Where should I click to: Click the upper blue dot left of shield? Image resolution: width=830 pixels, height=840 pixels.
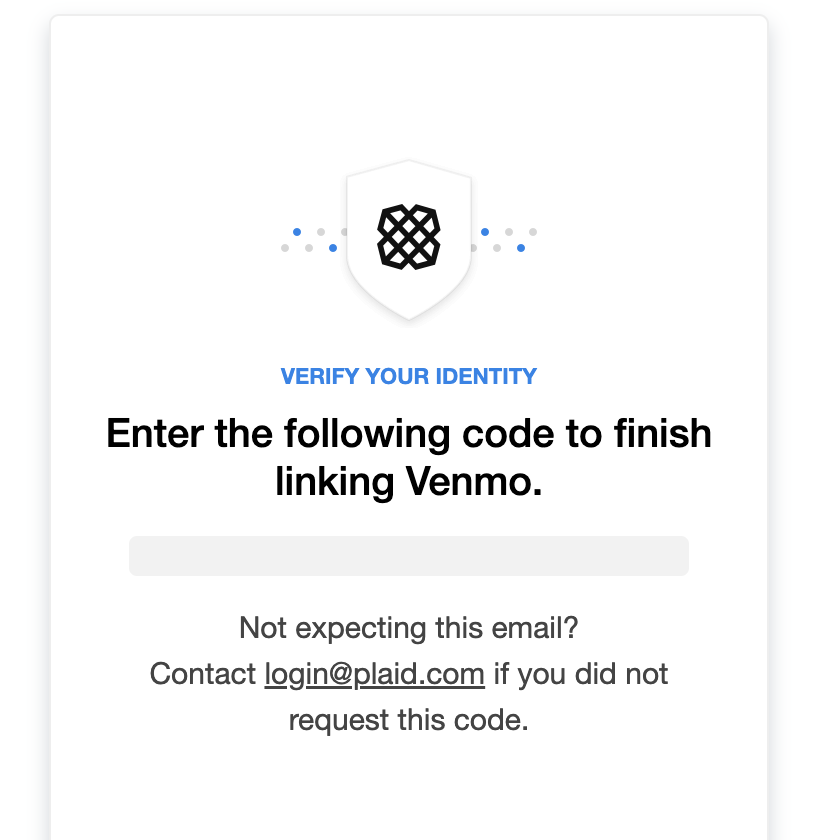pos(297,232)
